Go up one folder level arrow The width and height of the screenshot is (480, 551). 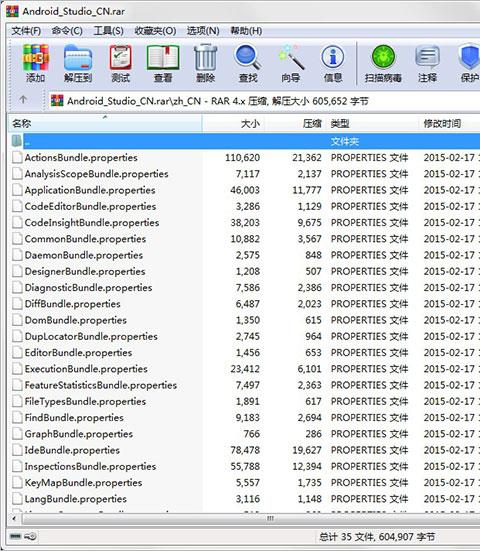[23, 100]
